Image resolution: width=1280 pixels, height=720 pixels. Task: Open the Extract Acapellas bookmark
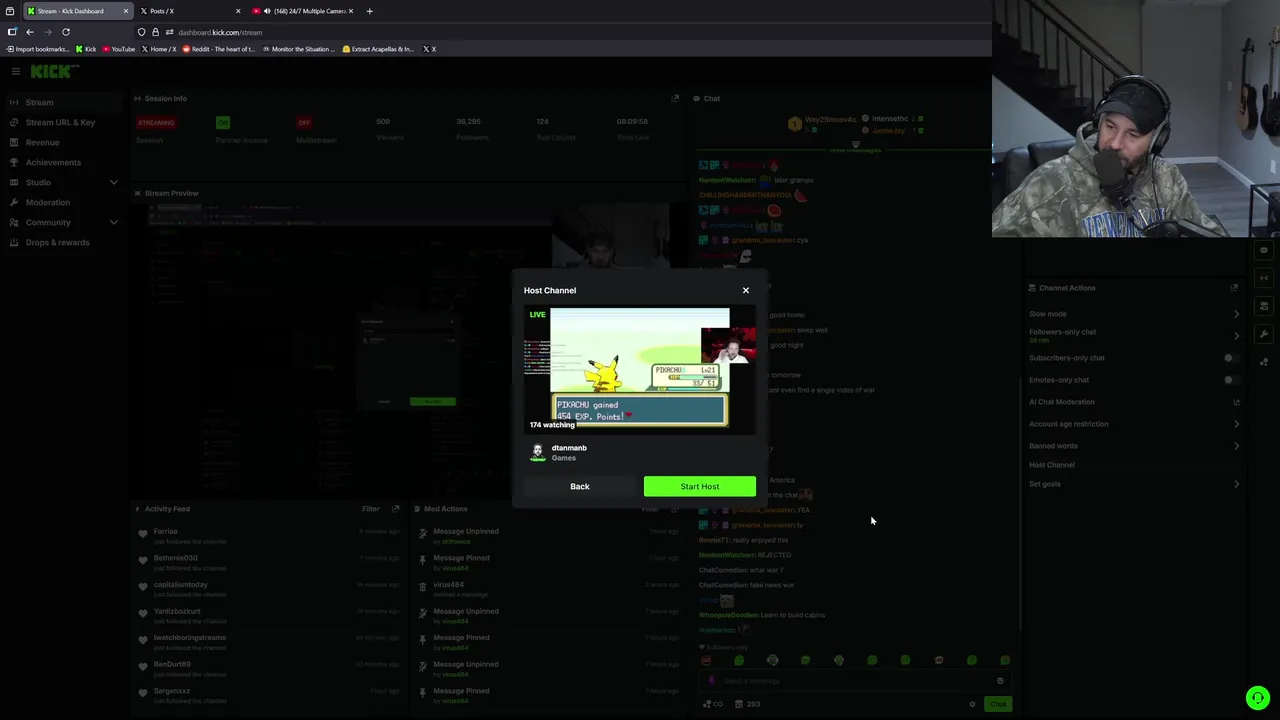click(x=378, y=49)
